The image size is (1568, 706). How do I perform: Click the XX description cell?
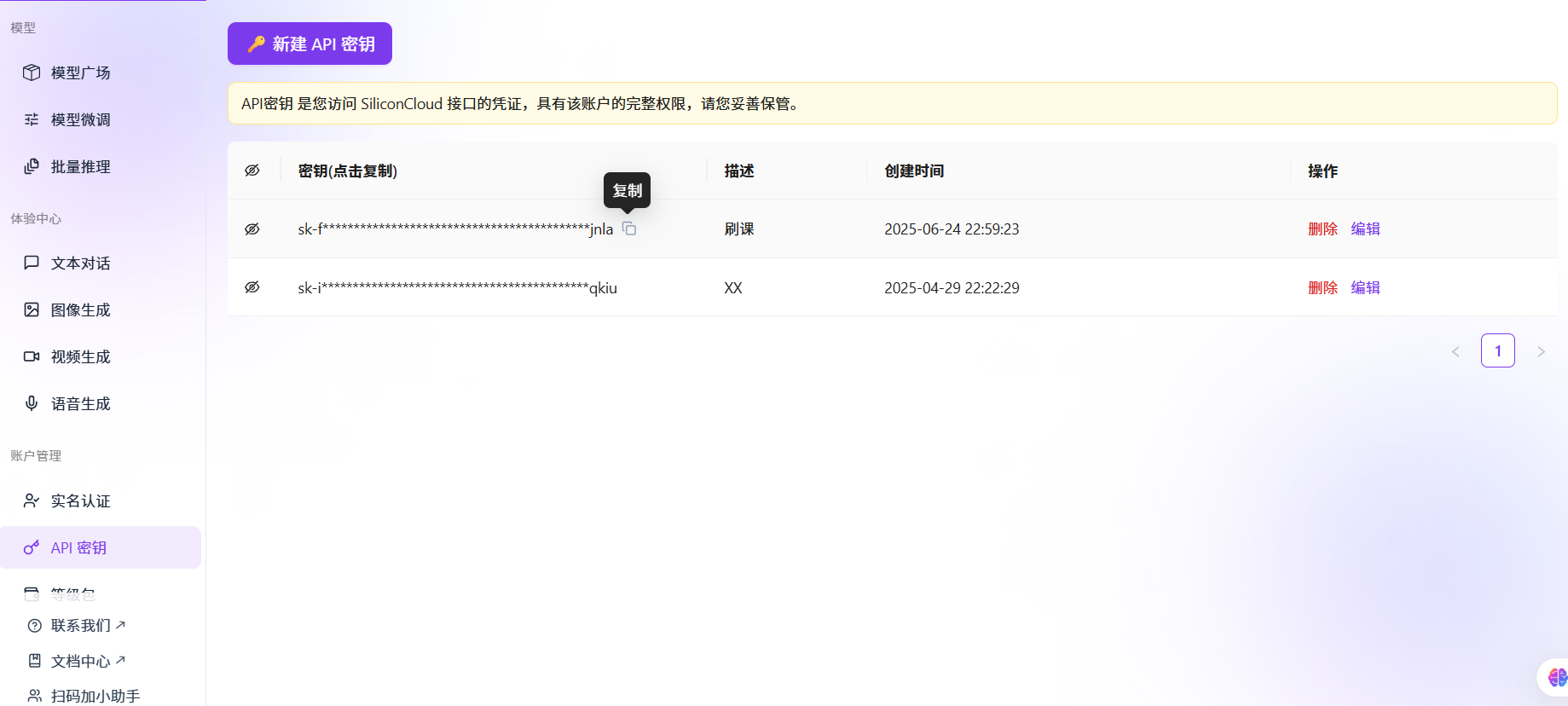[x=733, y=287]
